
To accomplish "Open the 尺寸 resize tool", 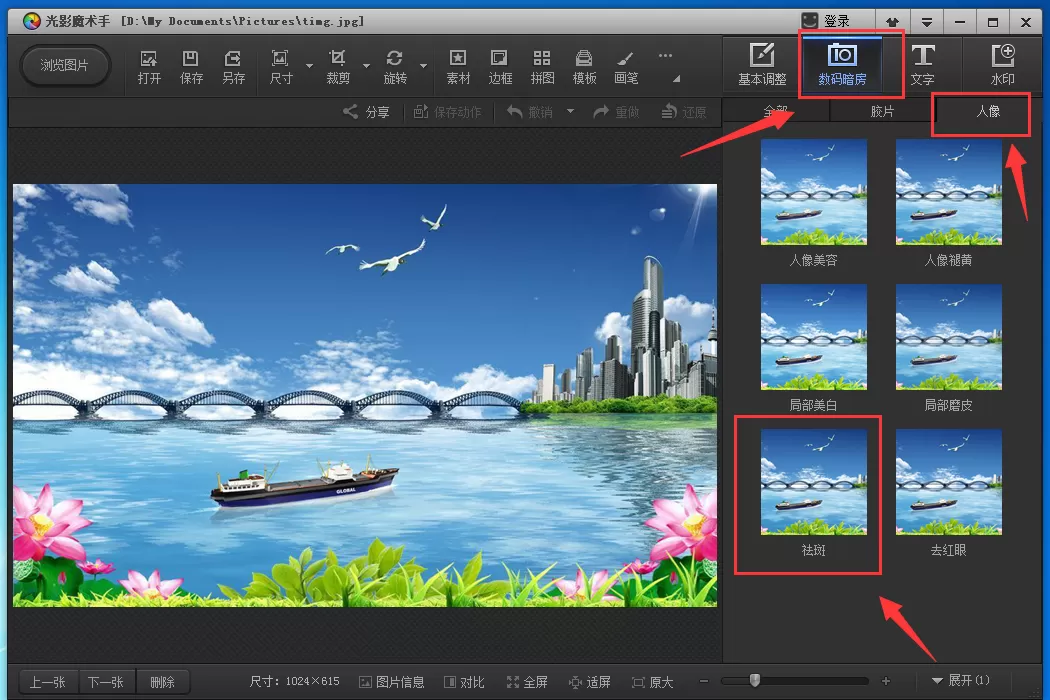I will [281, 67].
